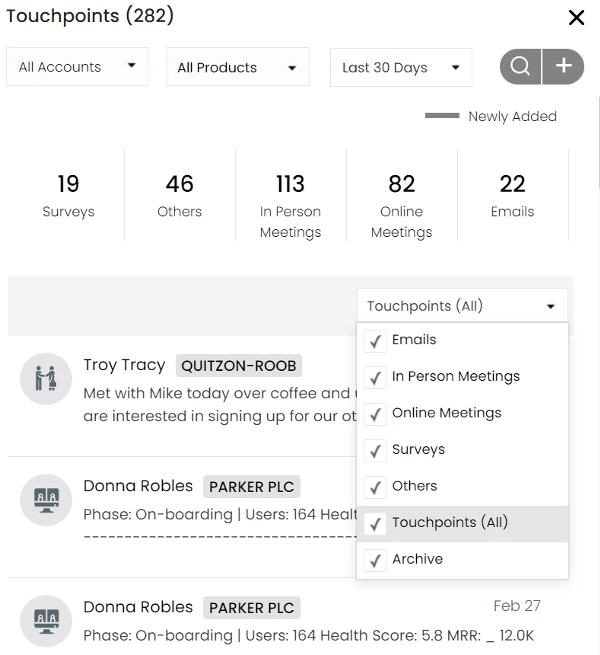Click the PARKER PLC tag on first Donna entry
This screenshot has width=600, height=655.
pyautogui.click(x=252, y=487)
